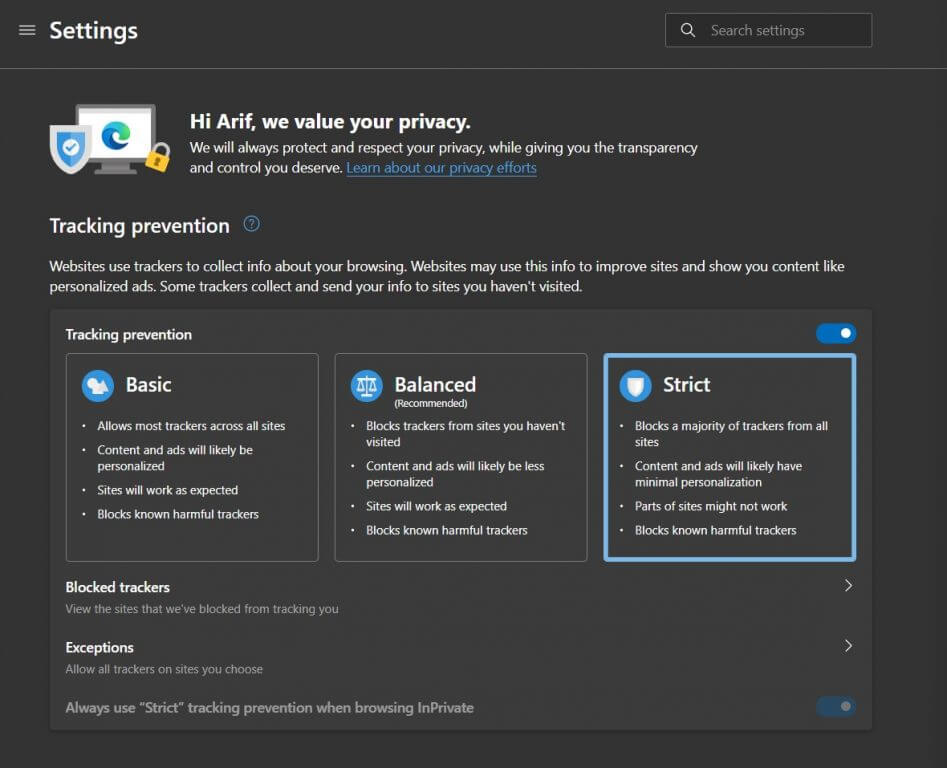The width and height of the screenshot is (947, 768).
Task: Expand Blocked trackers with its chevron
Action: click(849, 586)
